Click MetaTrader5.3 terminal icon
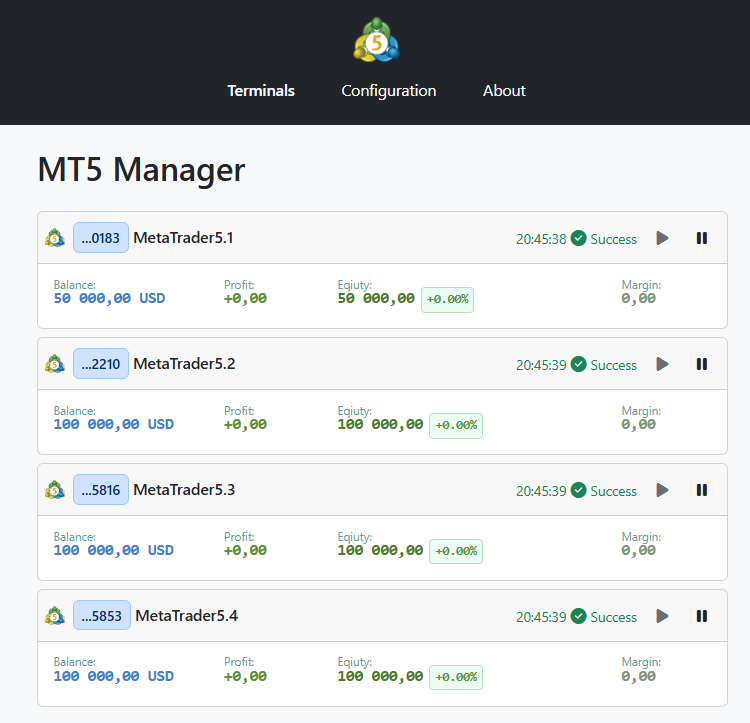This screenshot has height=723, width=750. pos(55,490)
